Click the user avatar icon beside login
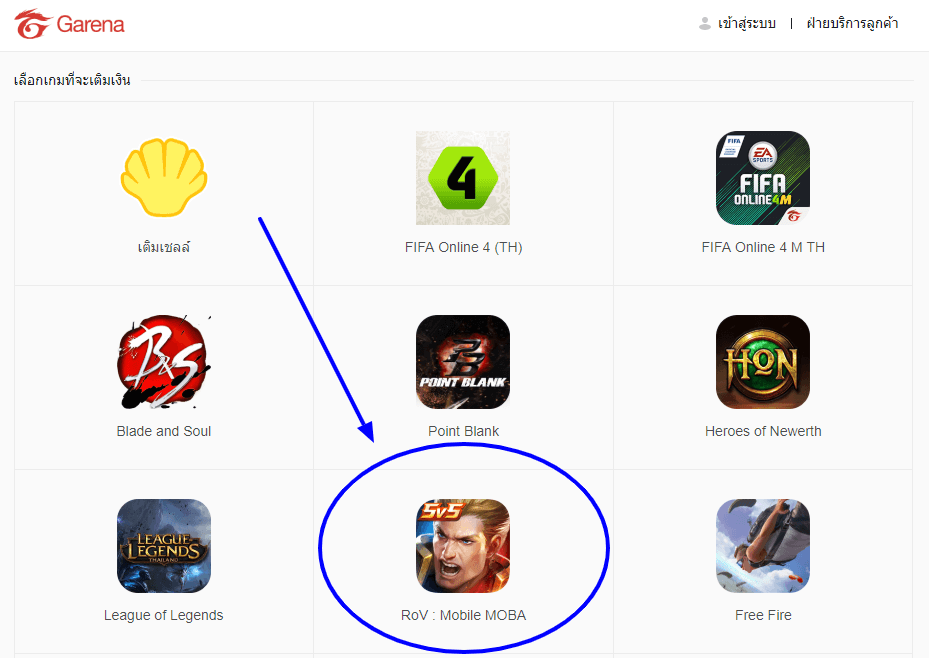 point(704,24)
